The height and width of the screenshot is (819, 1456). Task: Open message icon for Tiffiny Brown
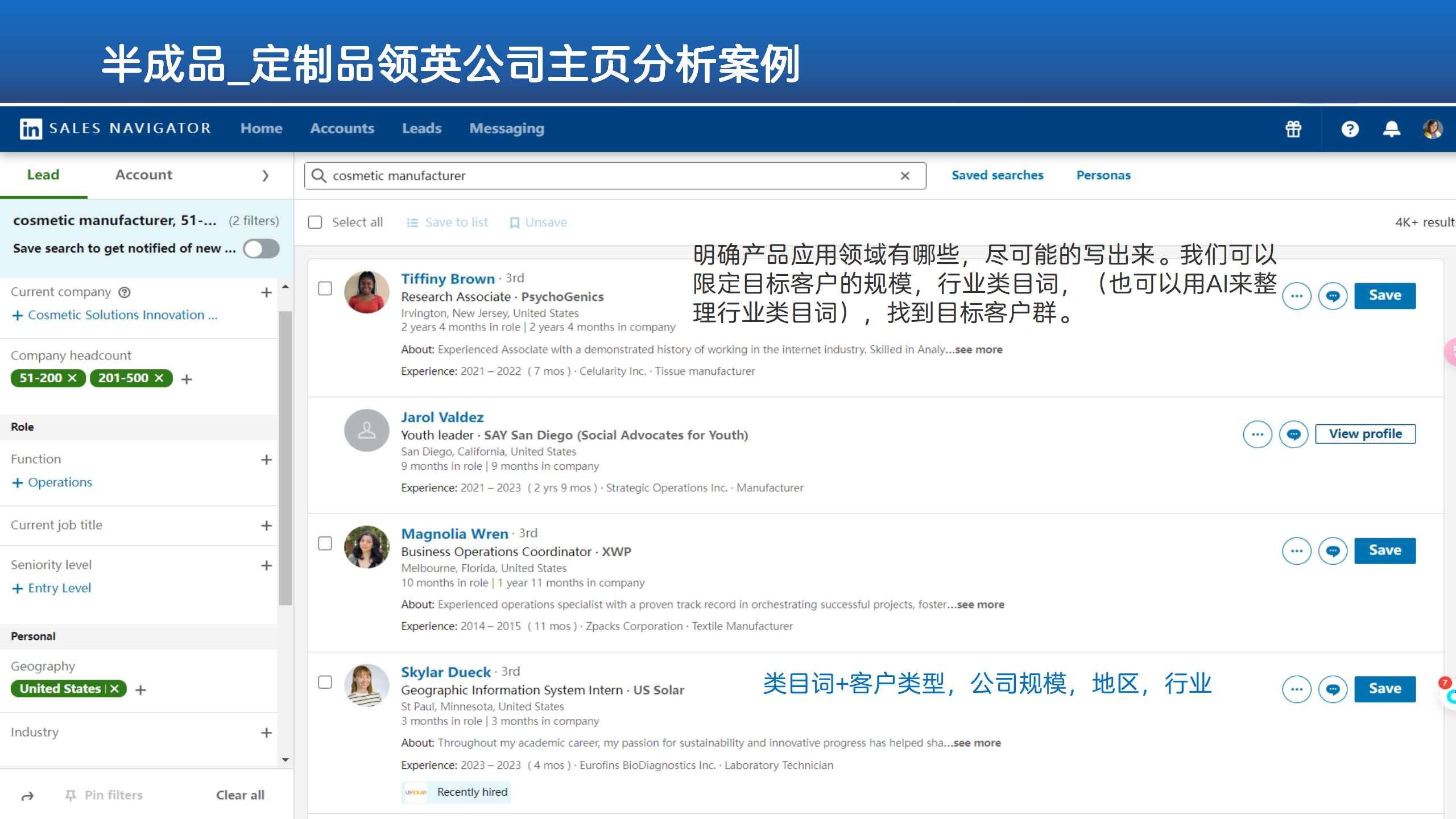point(1333,296)
